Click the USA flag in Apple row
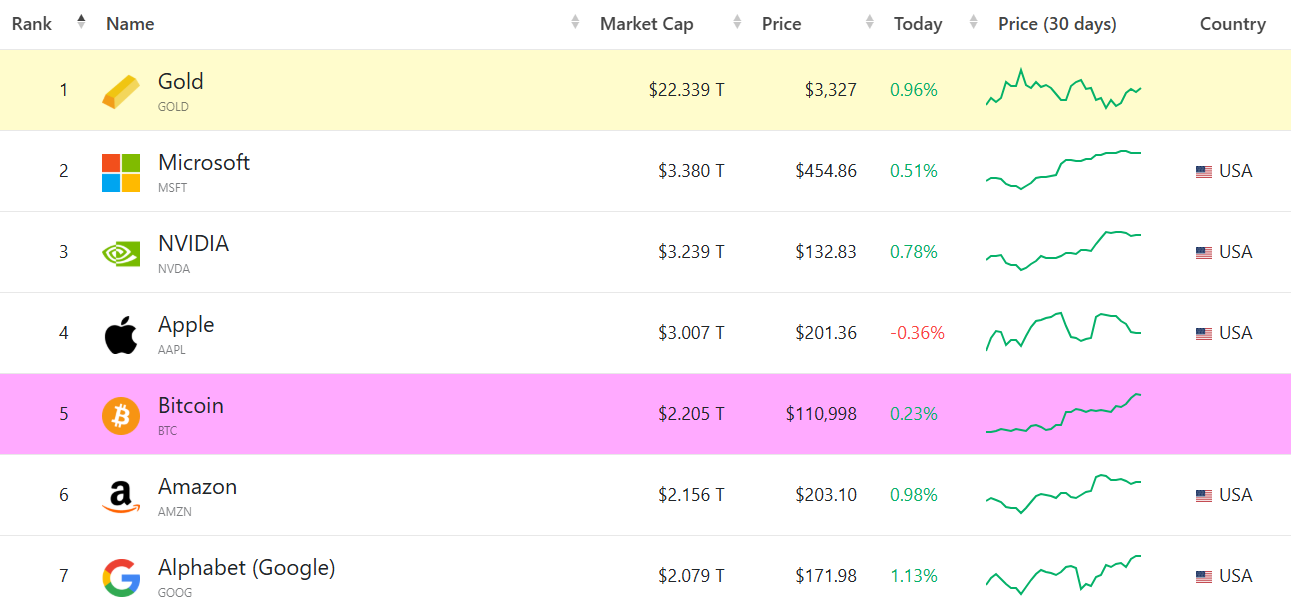This screenshot has height=601, width=1291. click(1204, 334)
